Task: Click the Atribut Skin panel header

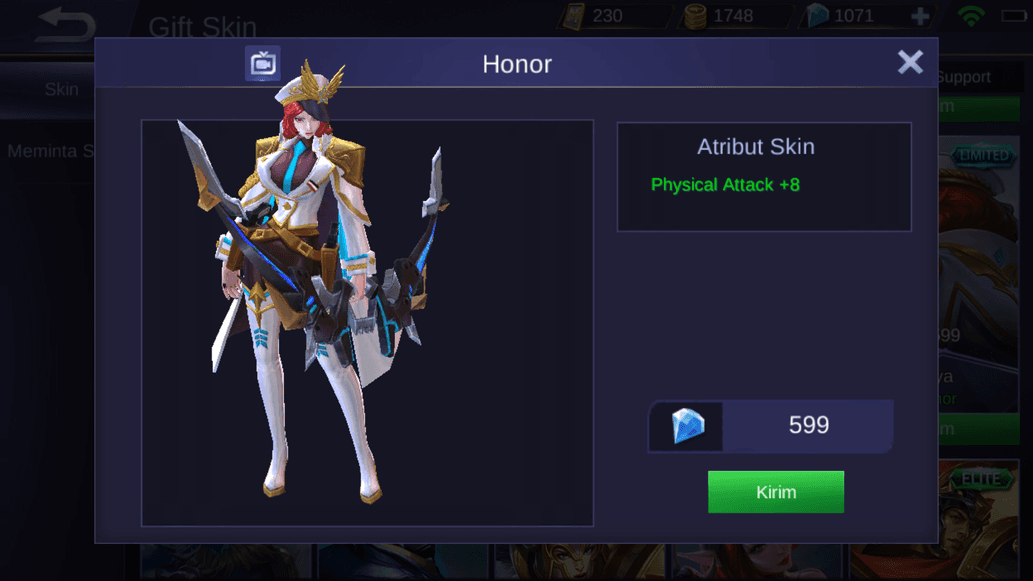Action: click(x=756, y=146)
